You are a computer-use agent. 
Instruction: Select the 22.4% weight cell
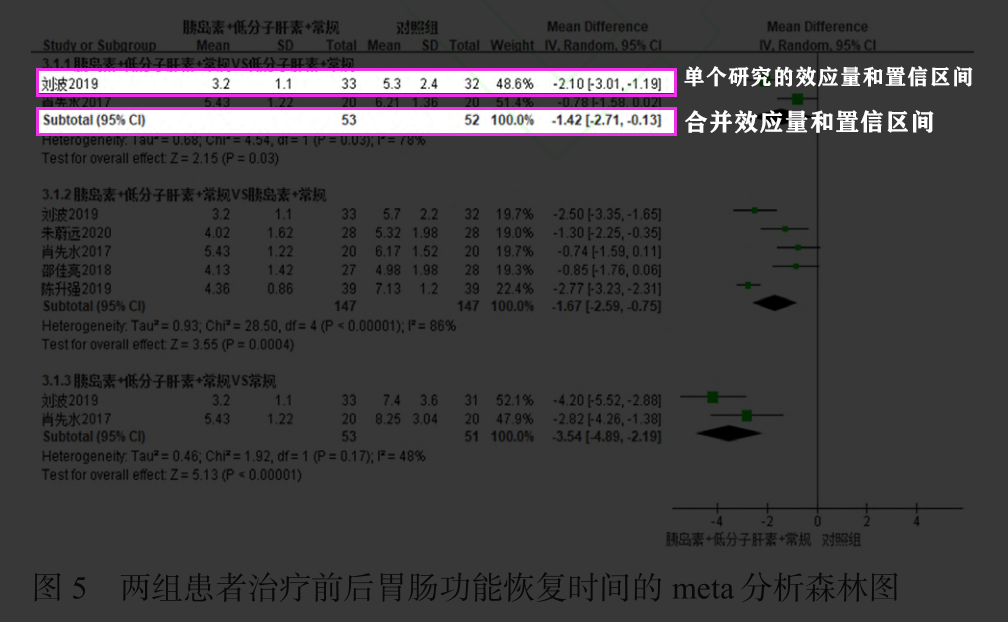pos(514,289)
